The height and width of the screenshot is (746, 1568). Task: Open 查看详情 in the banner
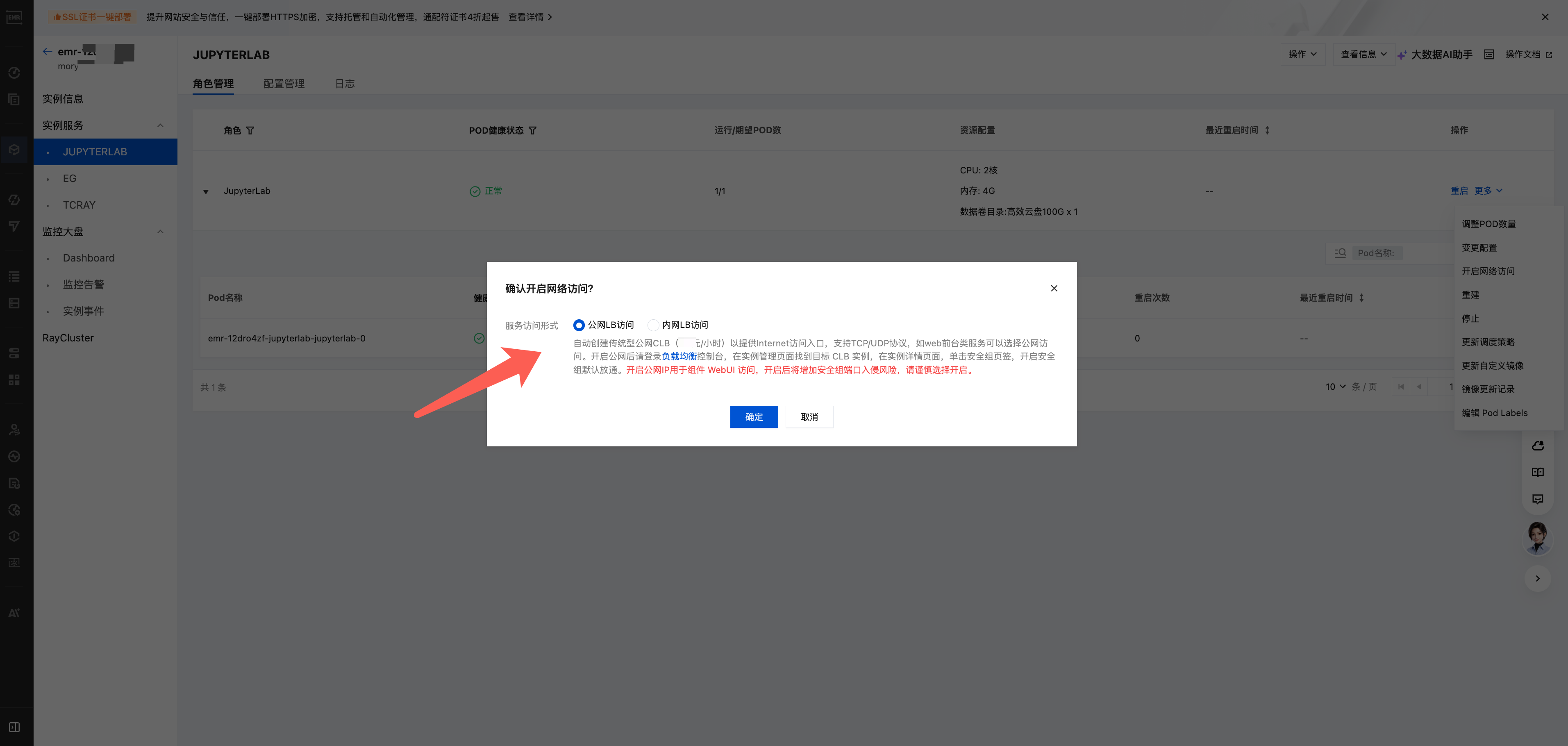click(x=530, y=17)
